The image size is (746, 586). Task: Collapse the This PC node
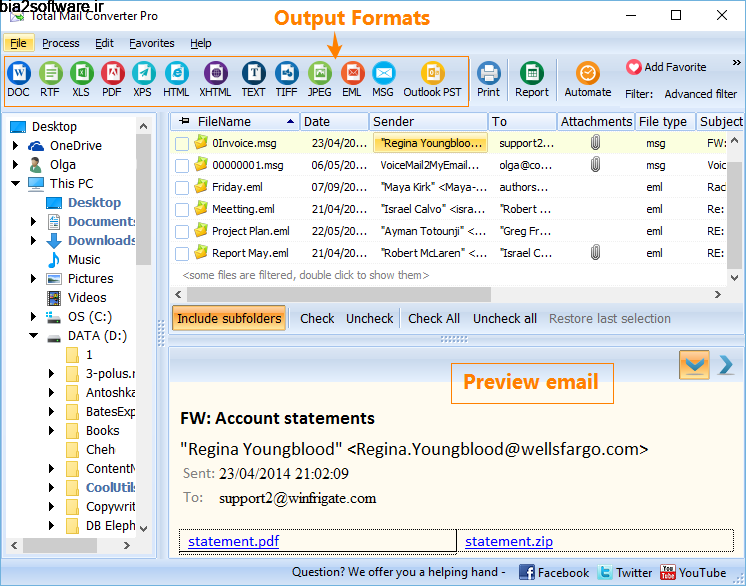(x=16, y=183)
